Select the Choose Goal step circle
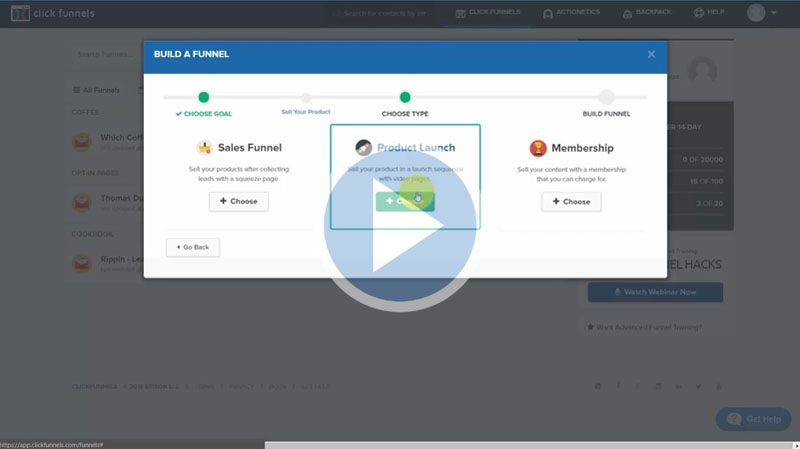 pyautogui.click(x=204, y=97)
